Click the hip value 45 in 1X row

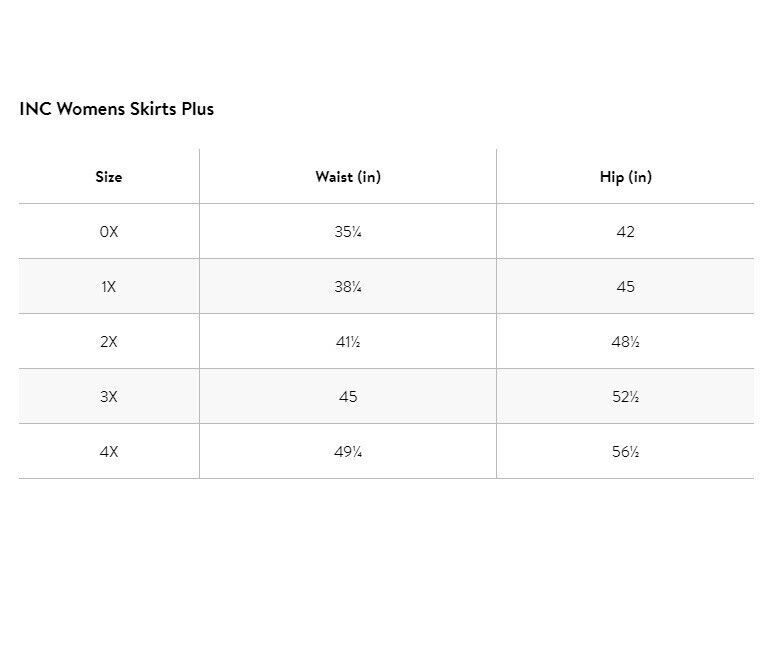pyautogui.click(x=625, y=287)
